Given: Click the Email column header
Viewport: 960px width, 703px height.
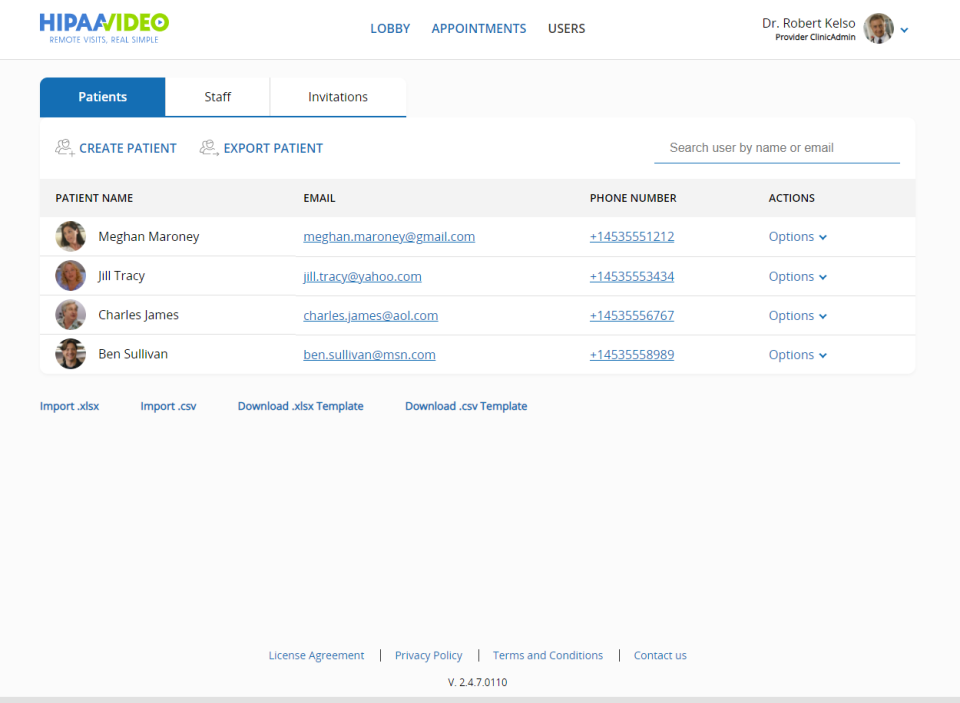Looking at the screenshot, I should [319, 198].
